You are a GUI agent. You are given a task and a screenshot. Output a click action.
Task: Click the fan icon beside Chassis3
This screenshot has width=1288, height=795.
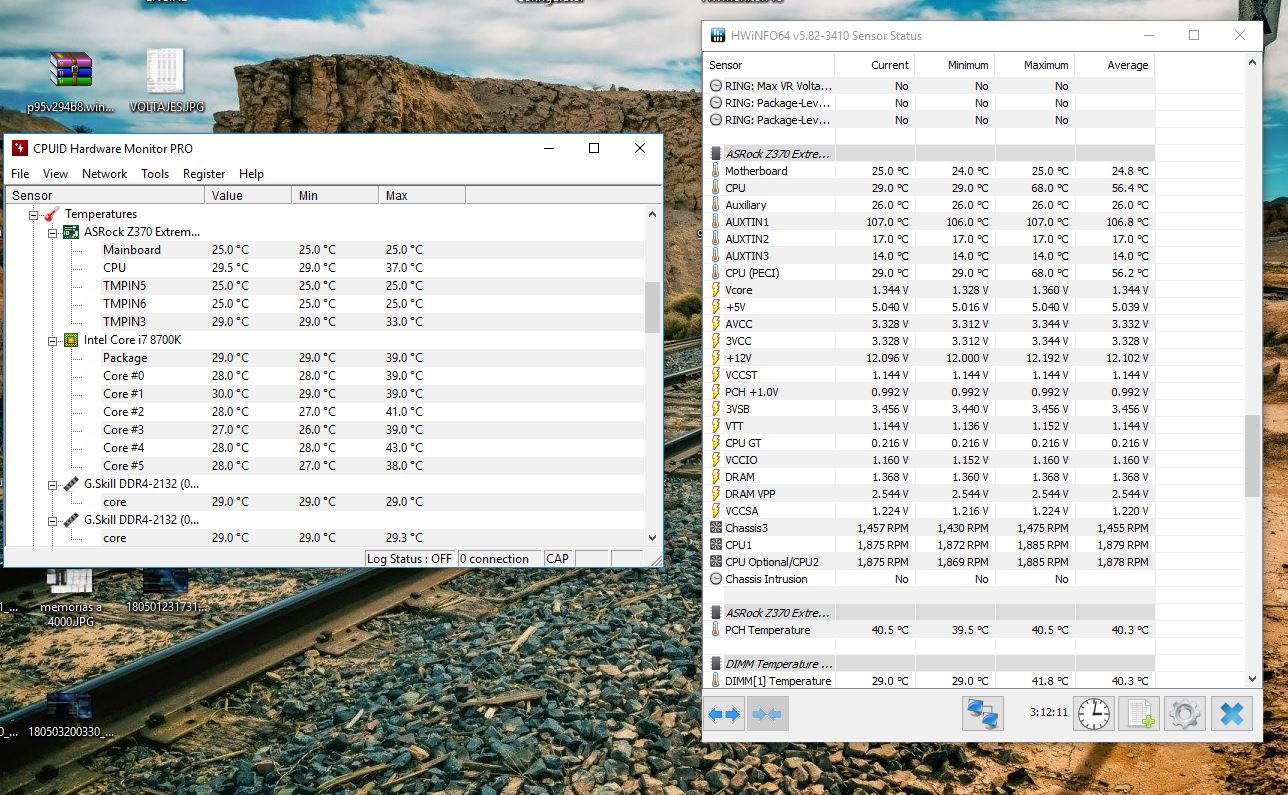tap(715, 528)
